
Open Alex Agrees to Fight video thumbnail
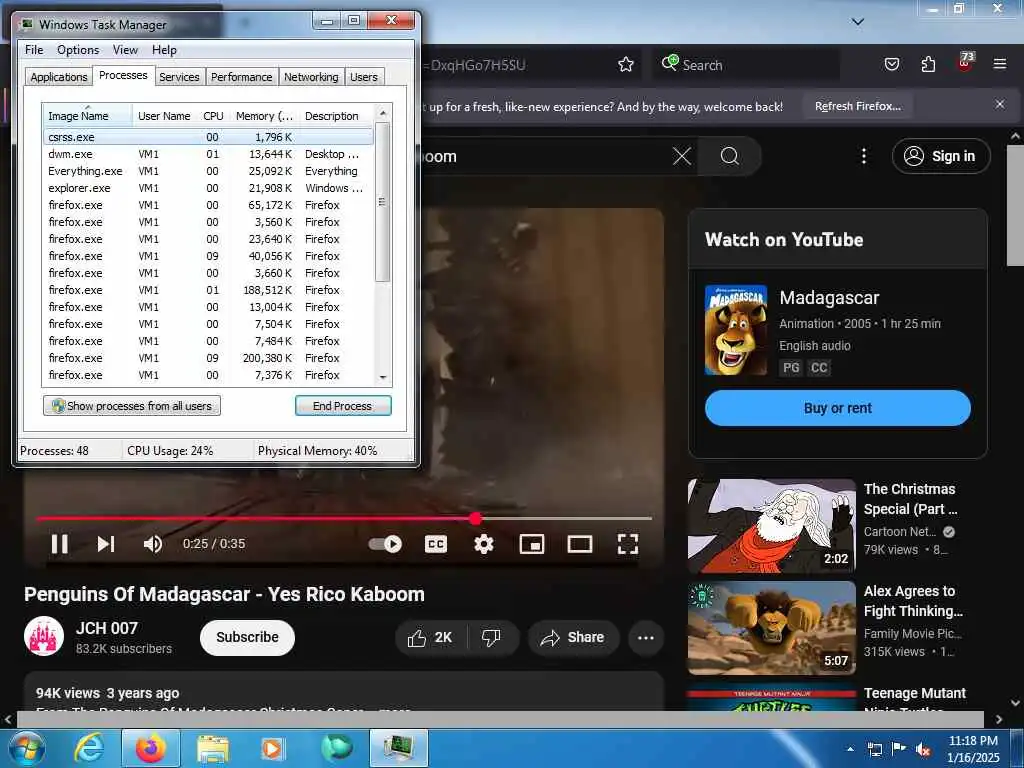coord(771,628)
